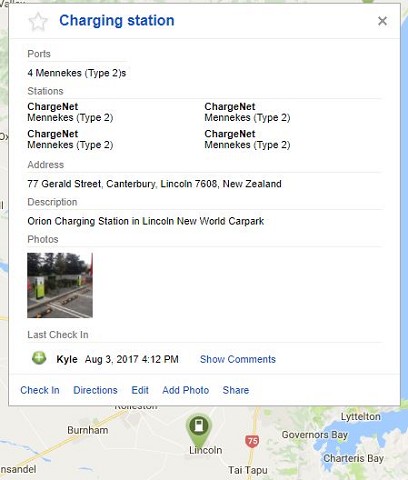Click the 77 Gerald Street address
The image size is (408, 480).
pyautogui.click(x=154, y=184)
